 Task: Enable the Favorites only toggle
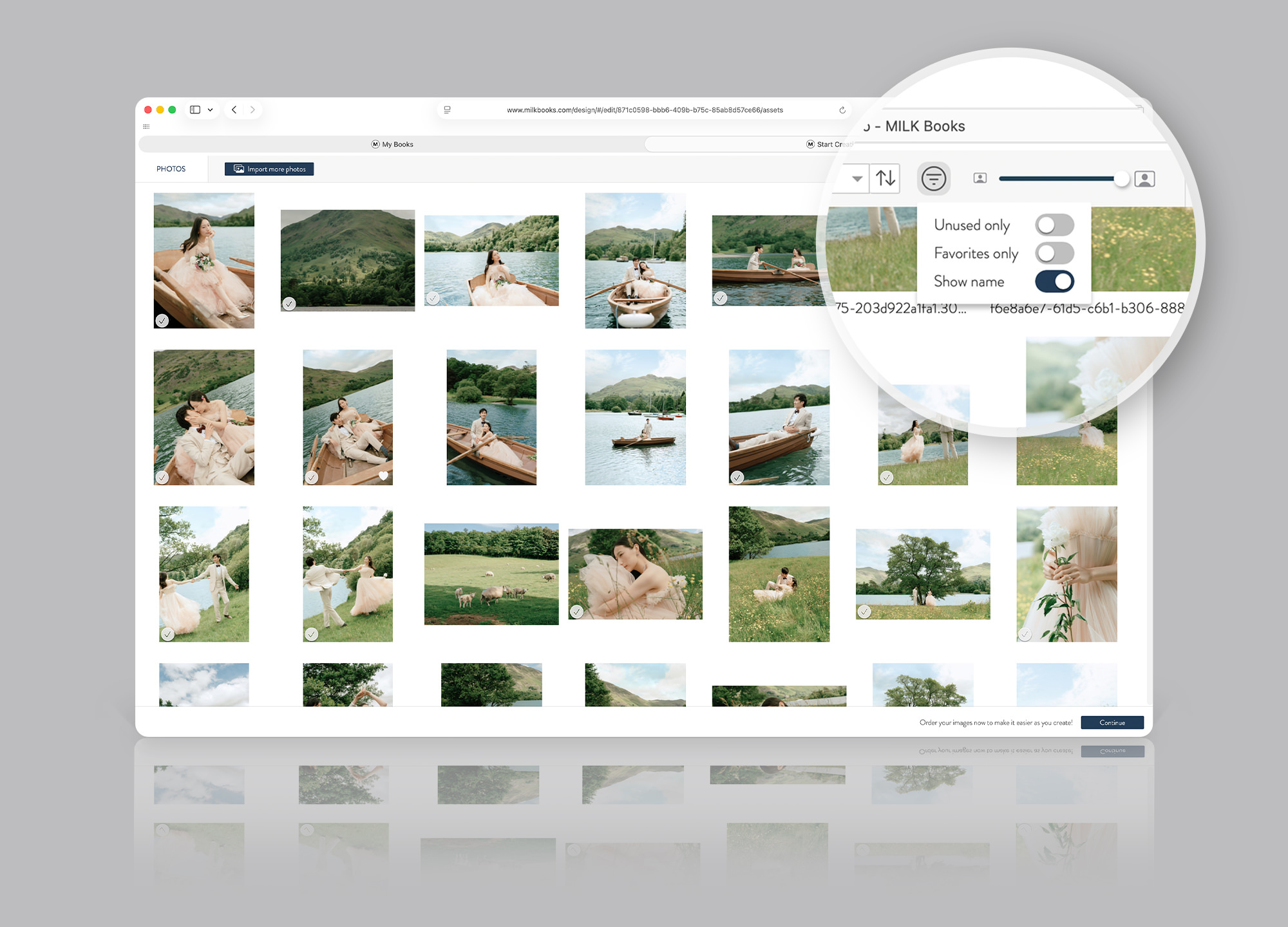tap(1054, 253)
